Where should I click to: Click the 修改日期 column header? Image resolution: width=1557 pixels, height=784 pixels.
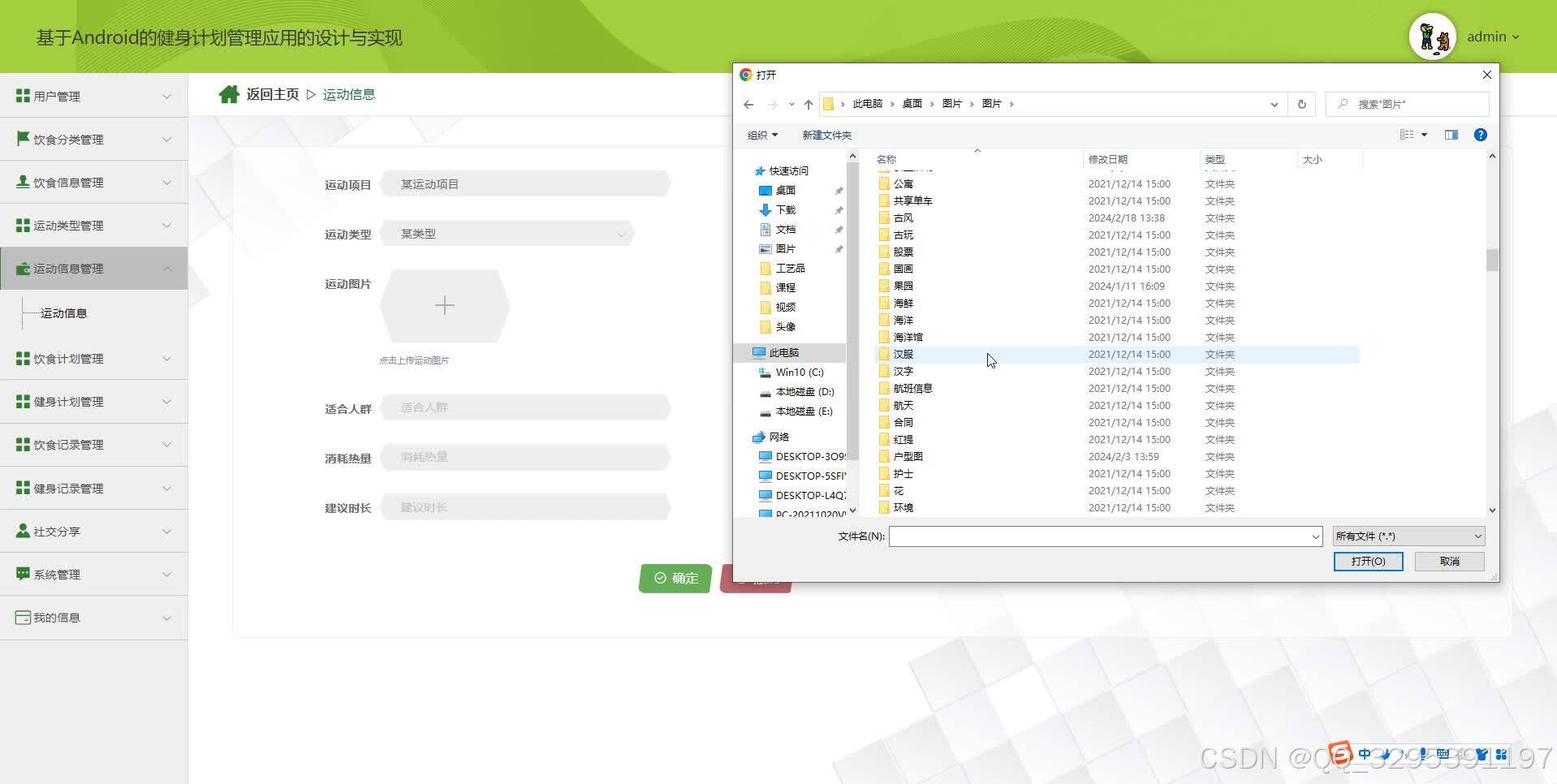[1141, 159]
